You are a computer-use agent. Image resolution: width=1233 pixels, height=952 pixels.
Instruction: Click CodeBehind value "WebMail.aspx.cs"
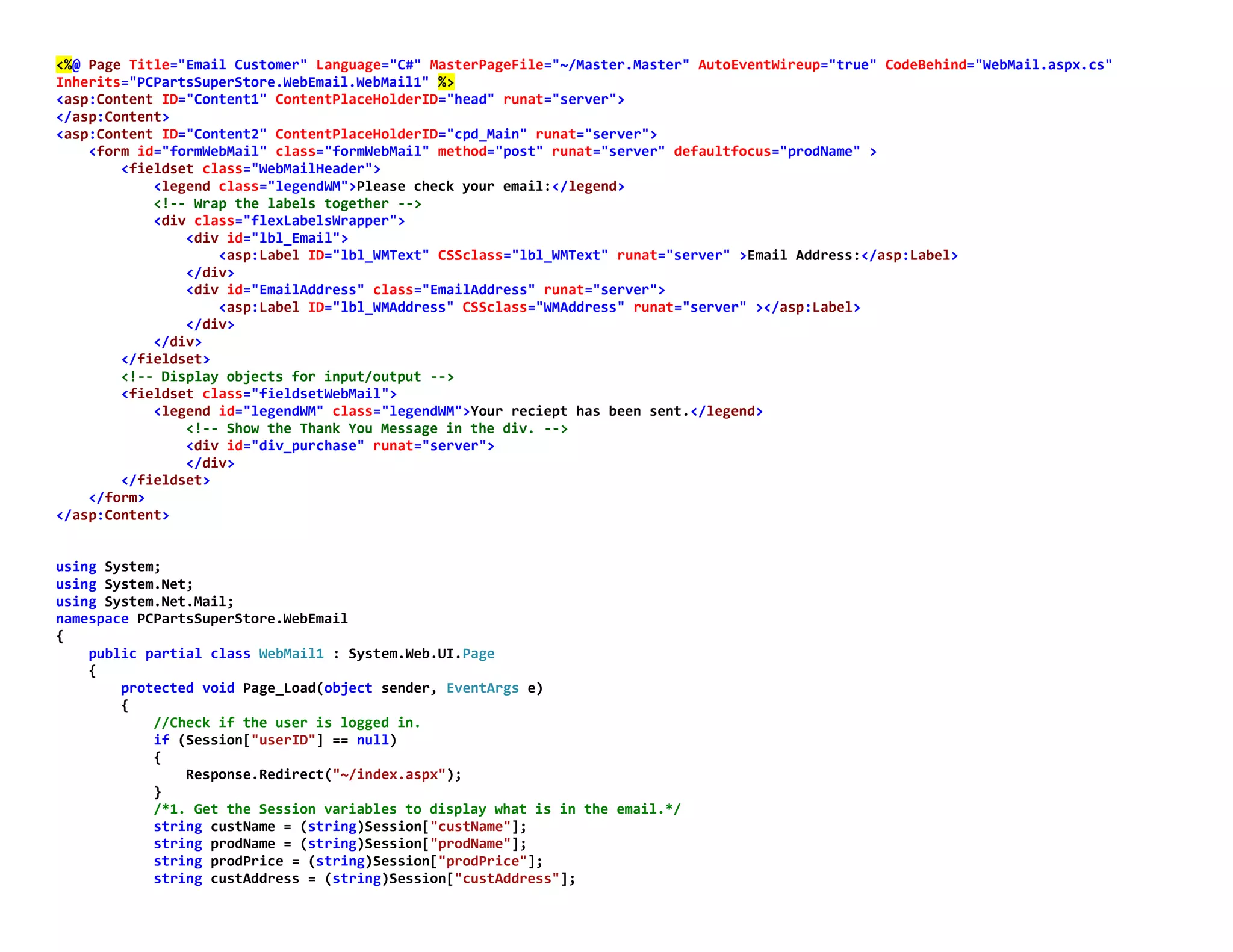tap(1043, 65)
